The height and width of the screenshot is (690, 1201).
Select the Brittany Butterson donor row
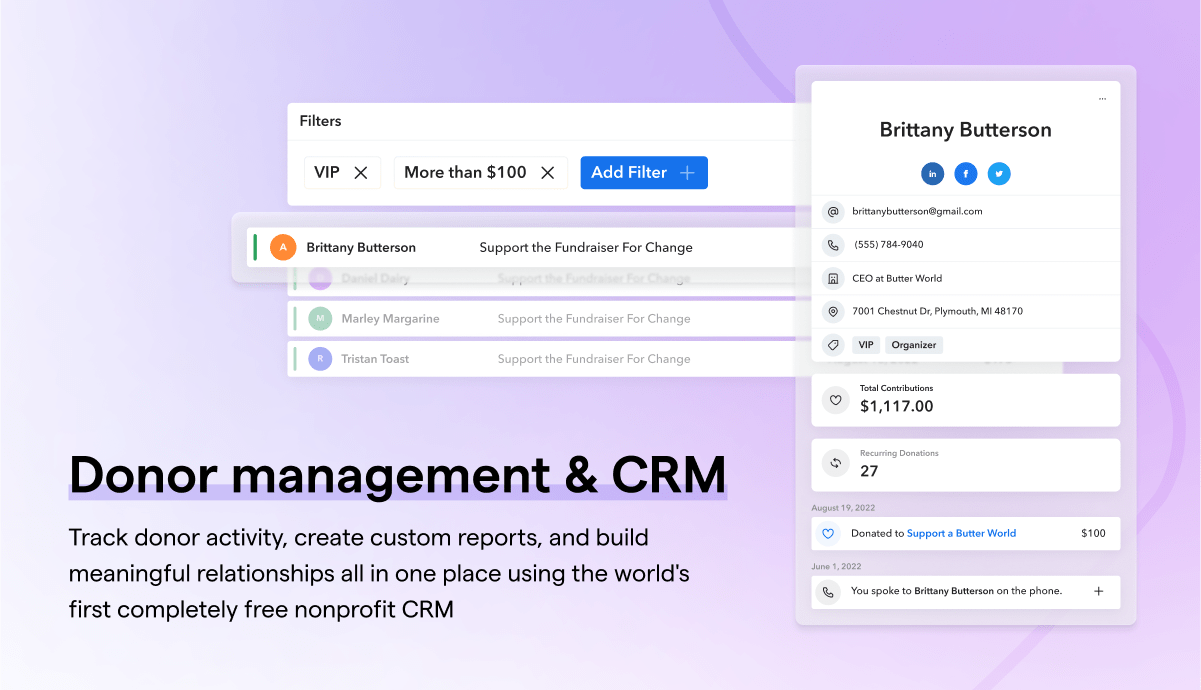pos(520,247)
